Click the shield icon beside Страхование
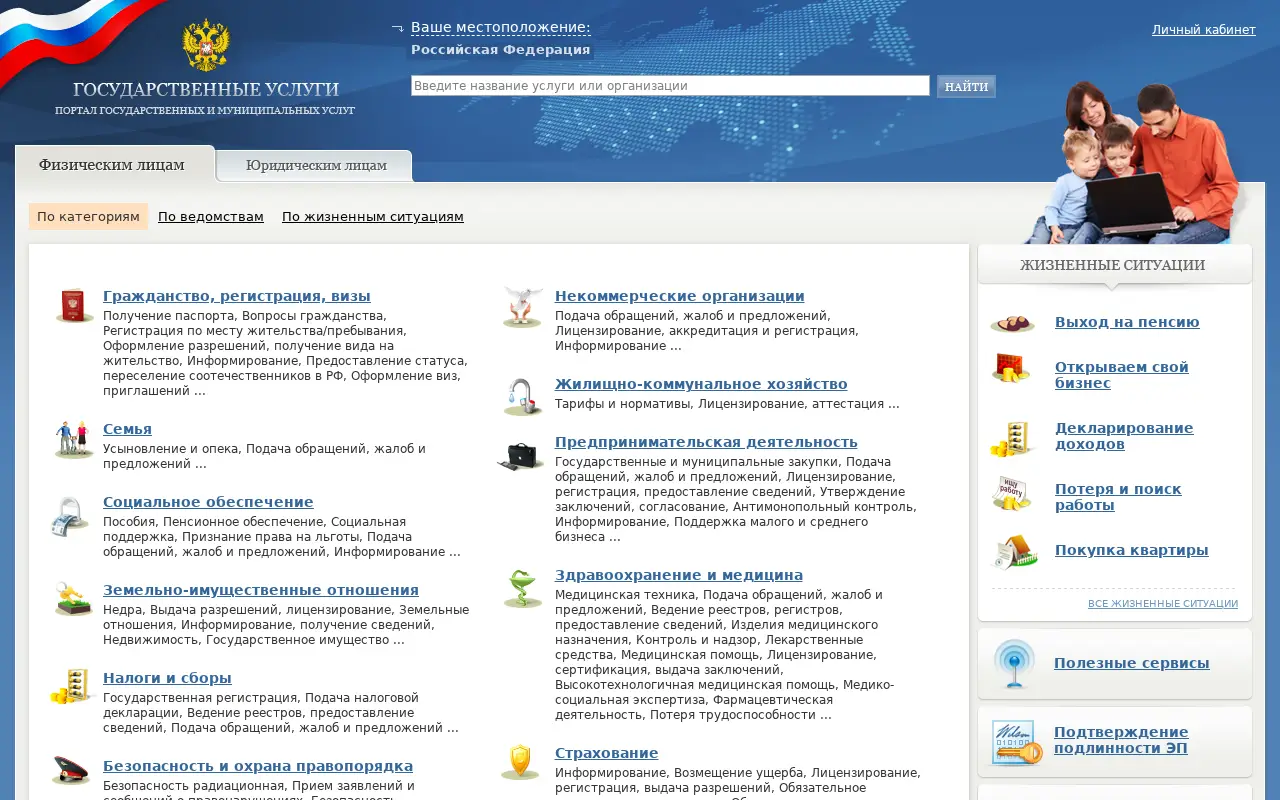The image size is (1280, 800). (521, 762)
